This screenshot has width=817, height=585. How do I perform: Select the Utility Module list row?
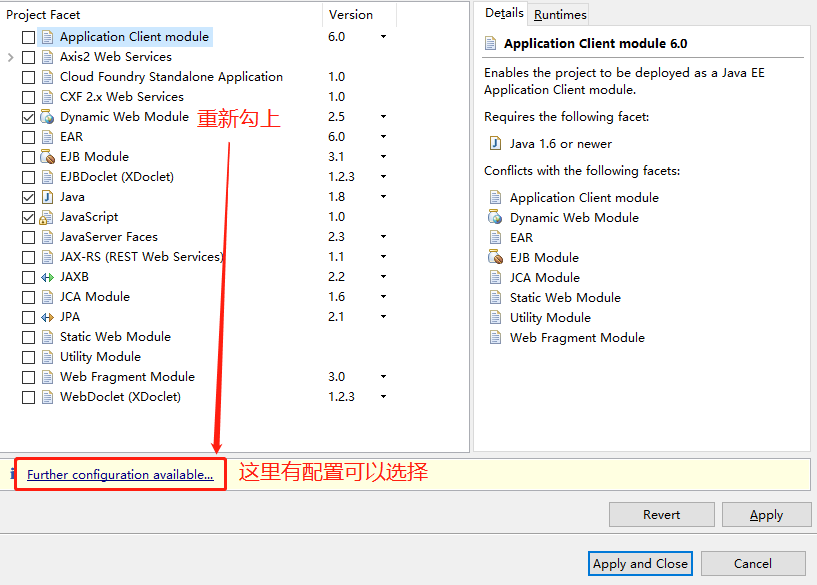(100, 357)
